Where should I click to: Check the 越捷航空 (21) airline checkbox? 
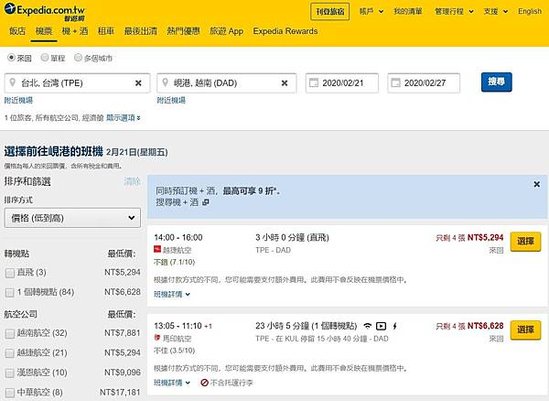point(10,353)
